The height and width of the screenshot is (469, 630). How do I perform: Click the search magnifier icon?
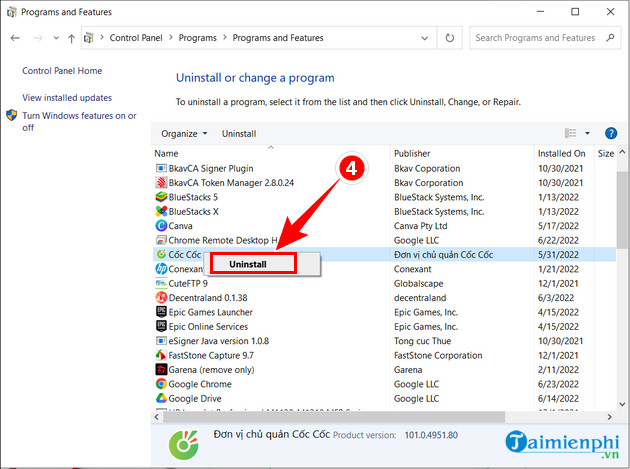pos(610,38)
